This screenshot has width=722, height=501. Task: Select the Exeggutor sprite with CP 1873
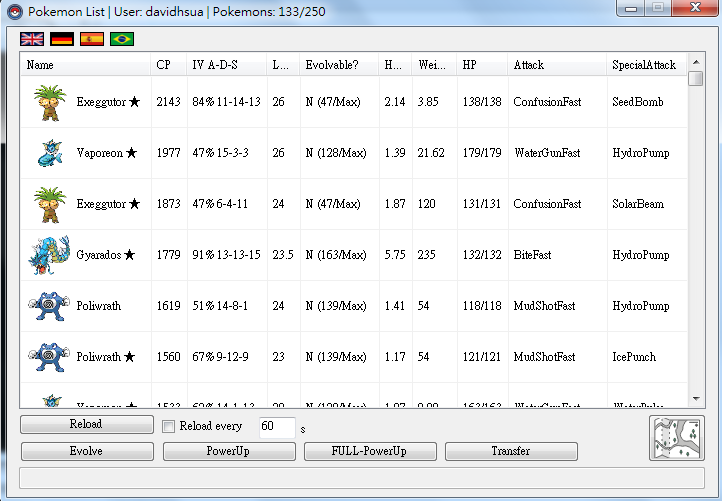(50, 204)
